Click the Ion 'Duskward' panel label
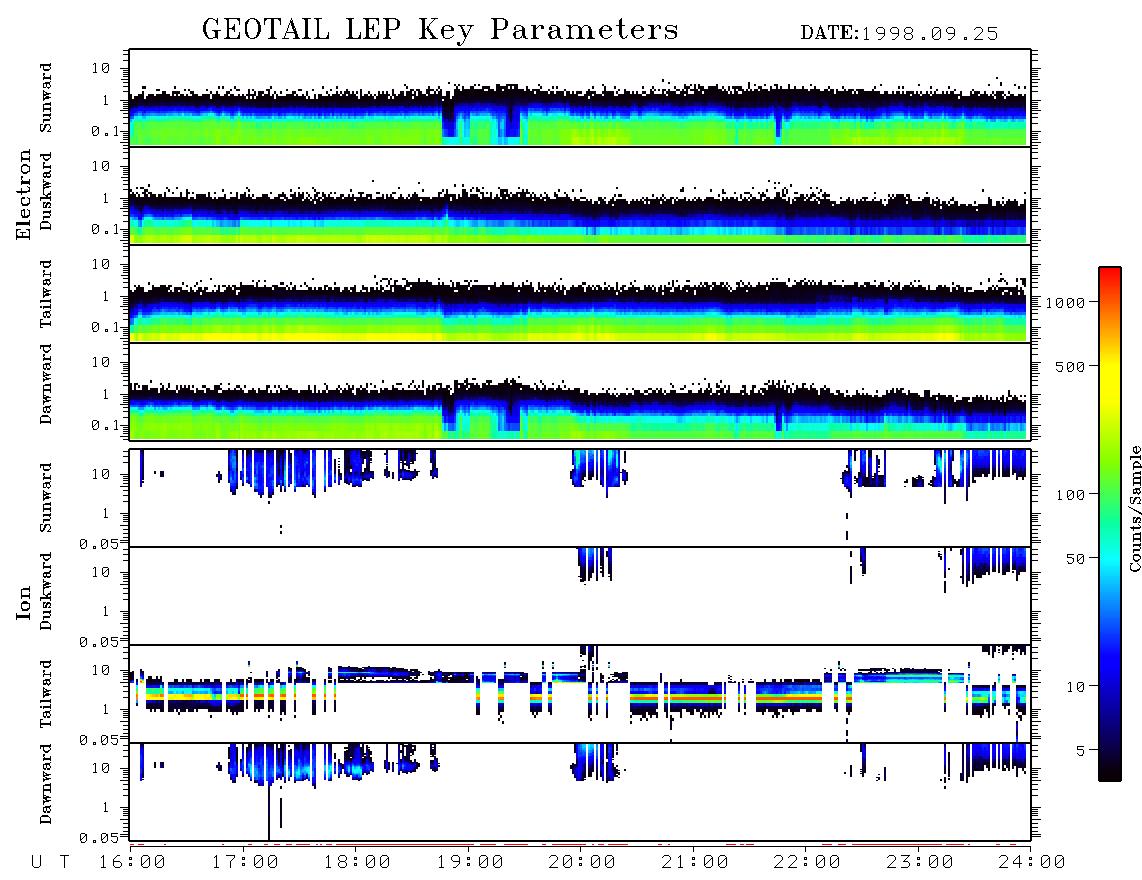This screenshot has height=880, width=1142. (x=46, y=591)
